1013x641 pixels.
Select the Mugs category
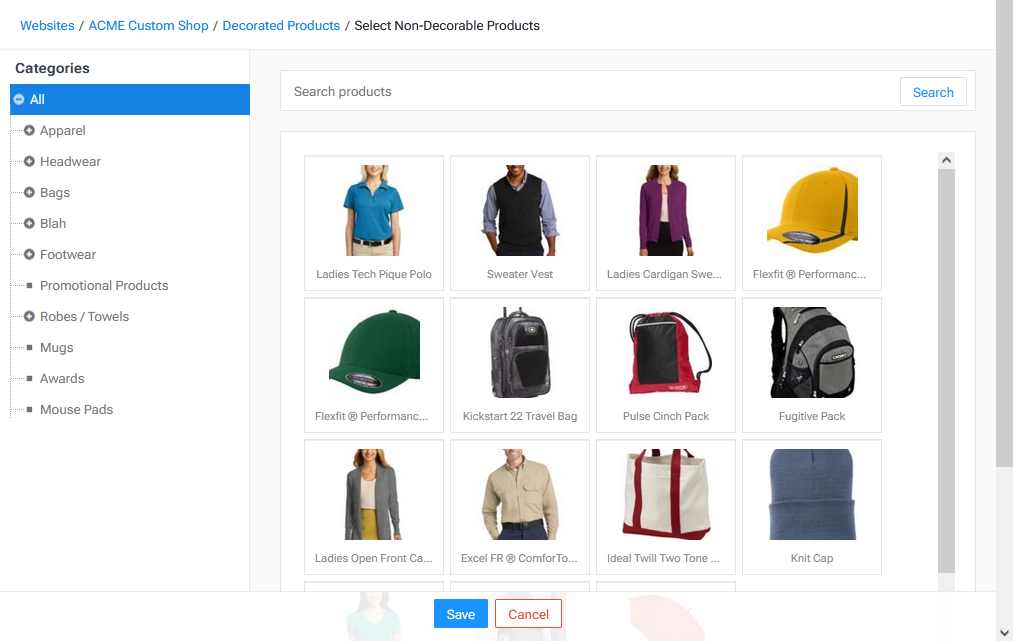56,348
